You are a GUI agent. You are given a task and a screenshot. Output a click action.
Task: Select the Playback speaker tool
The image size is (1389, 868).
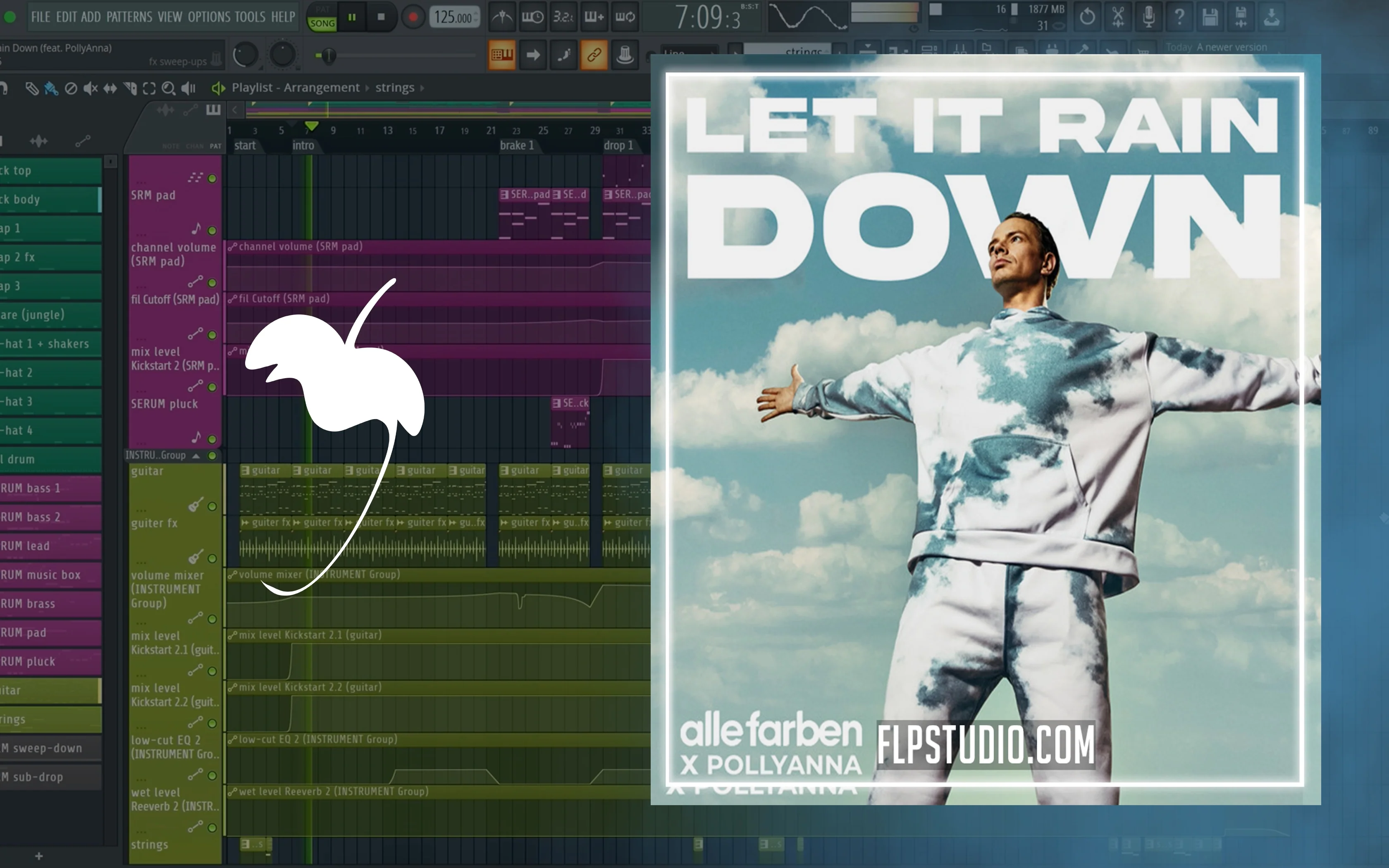[x=188, y=88]
